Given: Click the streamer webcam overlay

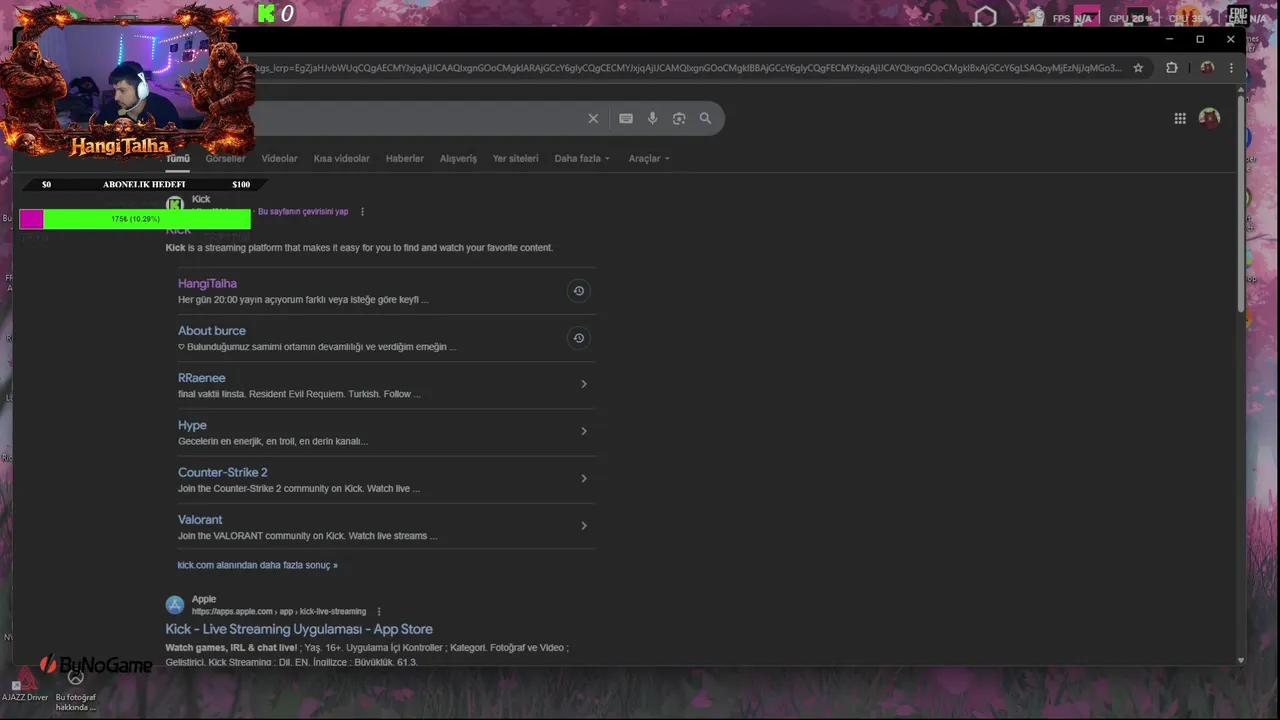Looking at the screenshot, I should pos(127,80).
